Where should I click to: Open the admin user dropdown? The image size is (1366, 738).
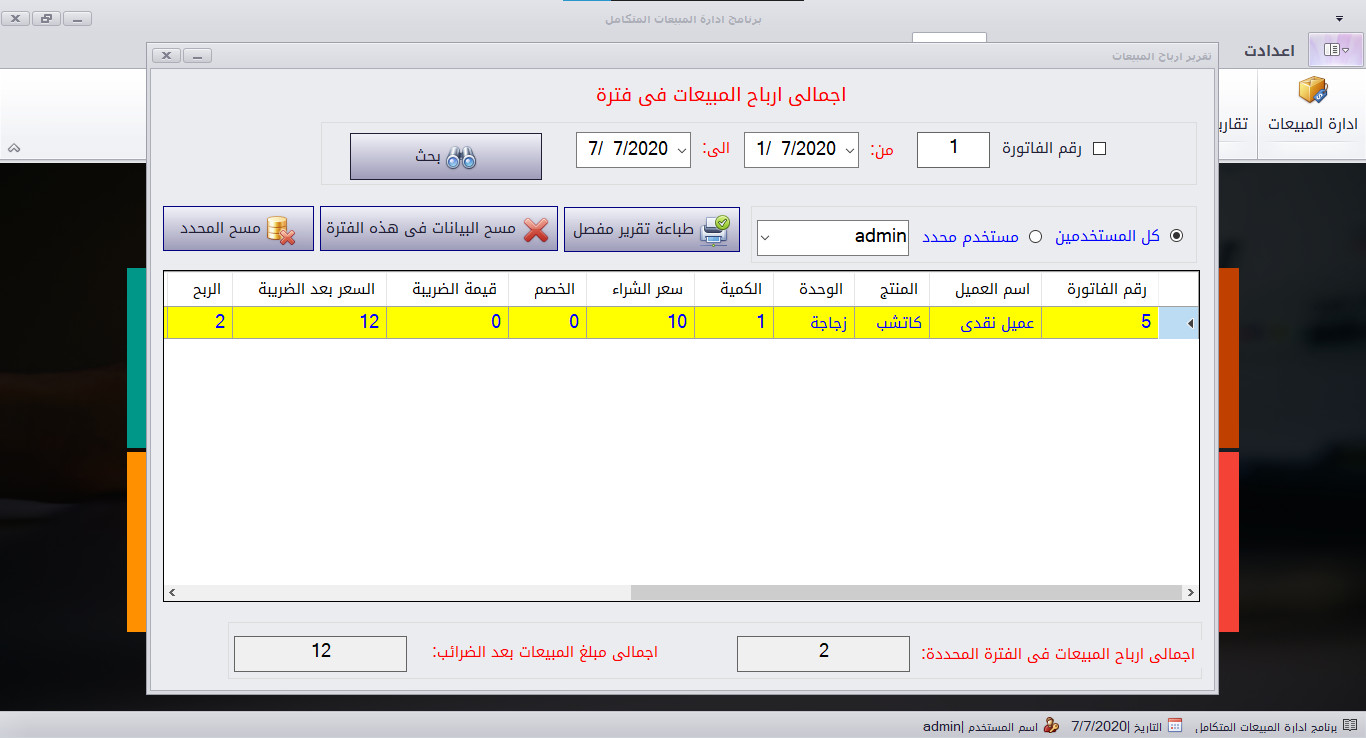763,238
